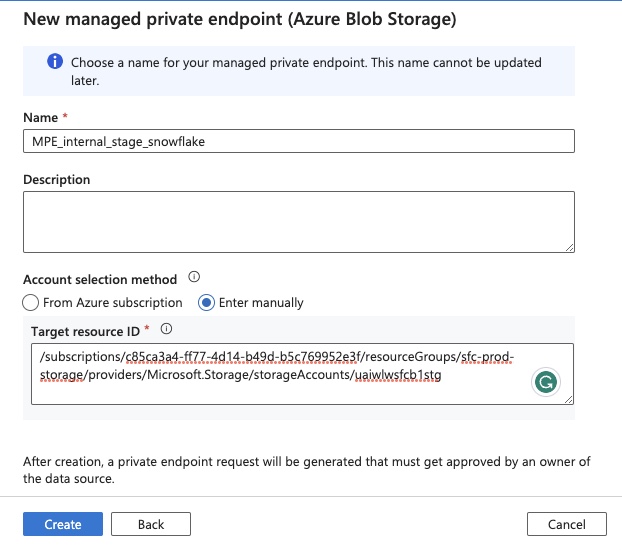Click the Description box resize handle
This screenshot has width=622, height=550.
[568, 246]
